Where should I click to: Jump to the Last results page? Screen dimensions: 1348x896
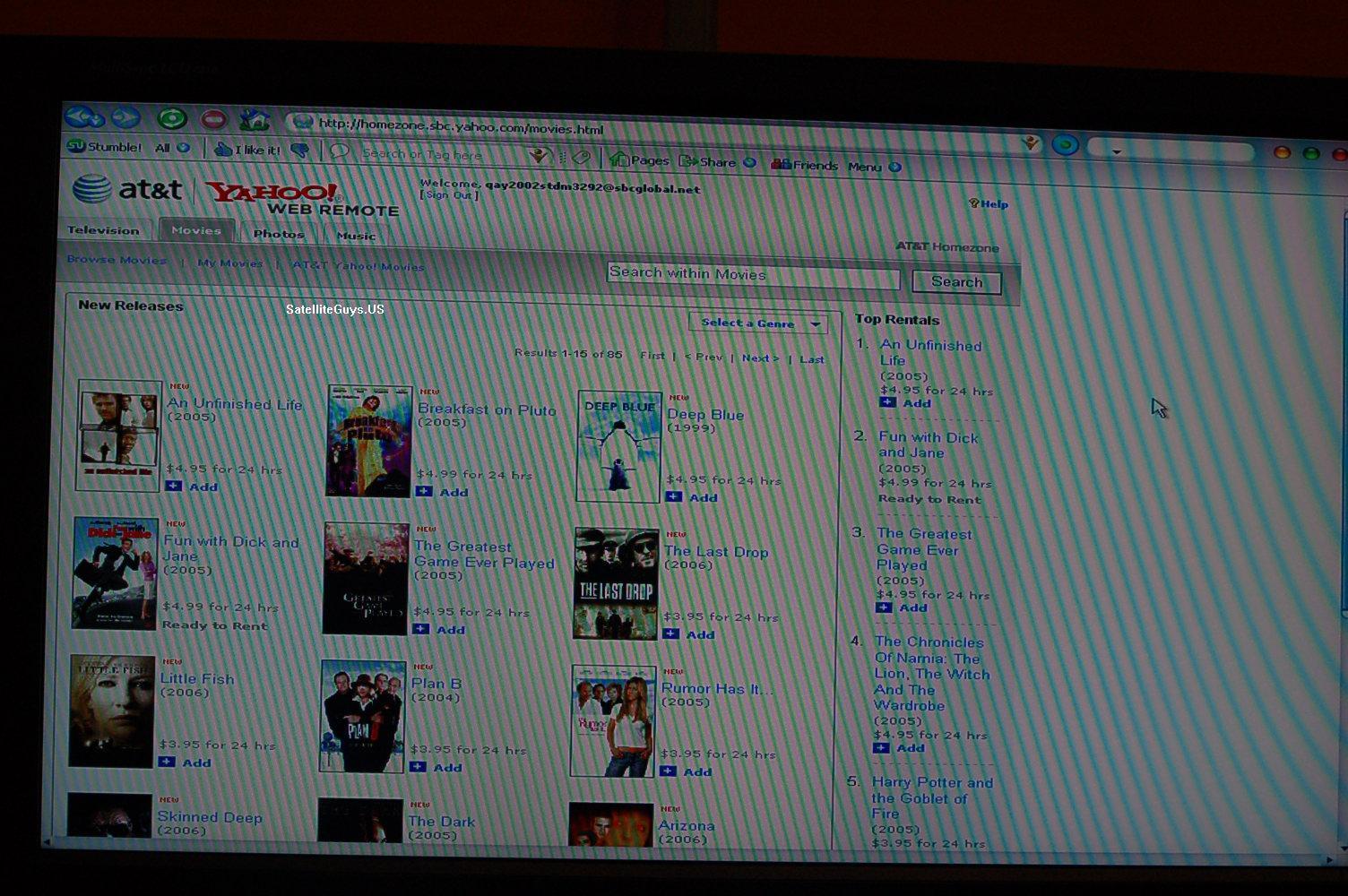tap(812, 359)
